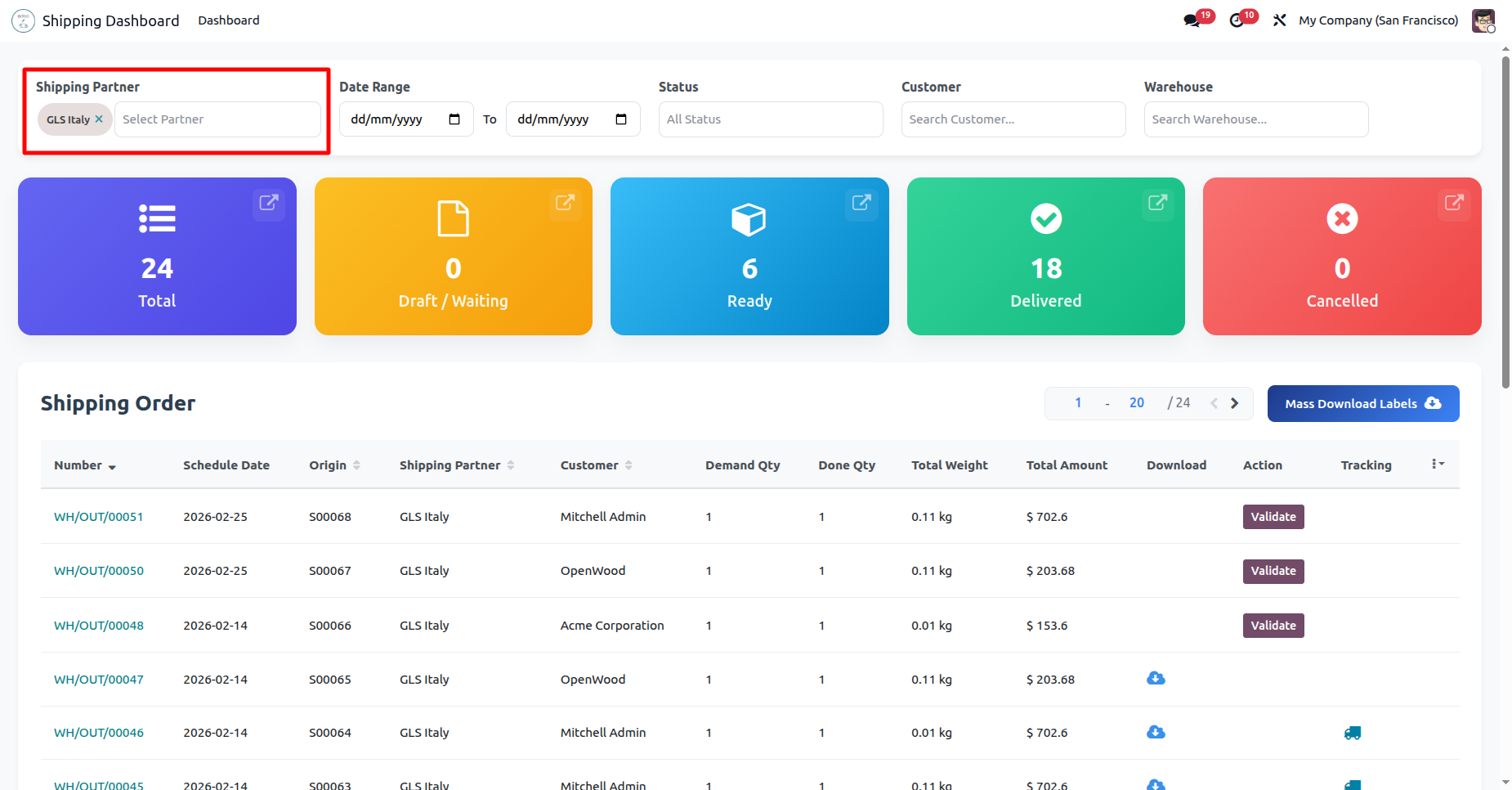The image size is (1512, 790).
Task: Click Mass Download Labels button
Action: tap(1362, 404)
